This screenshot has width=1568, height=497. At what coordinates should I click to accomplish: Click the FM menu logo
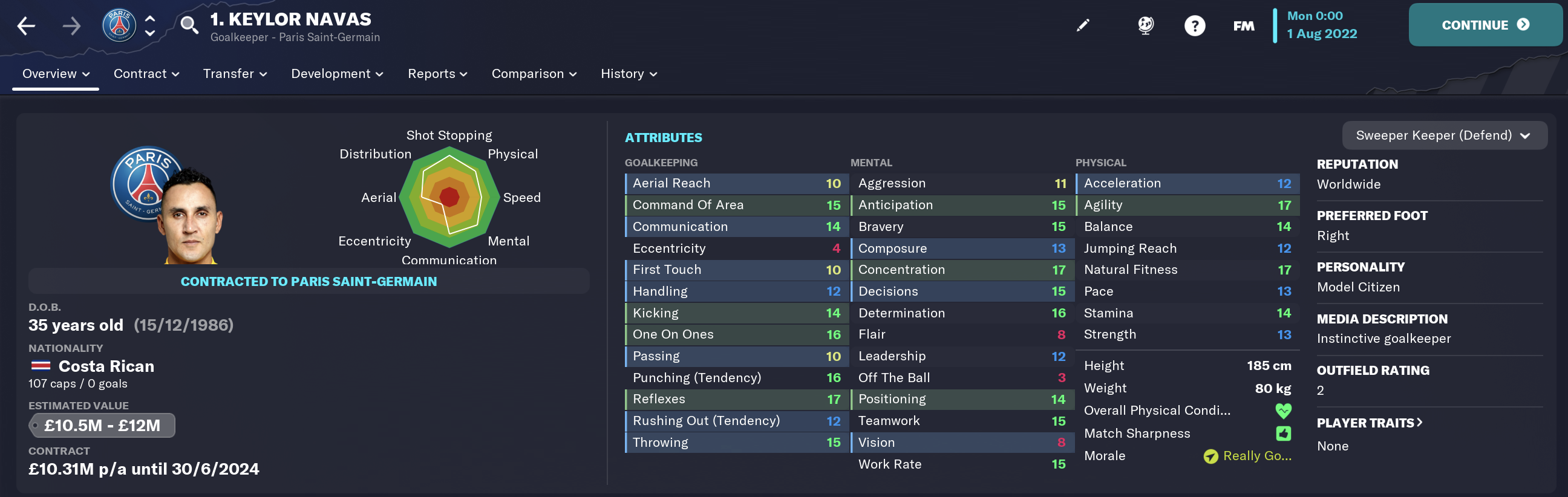coord(1244,25)
